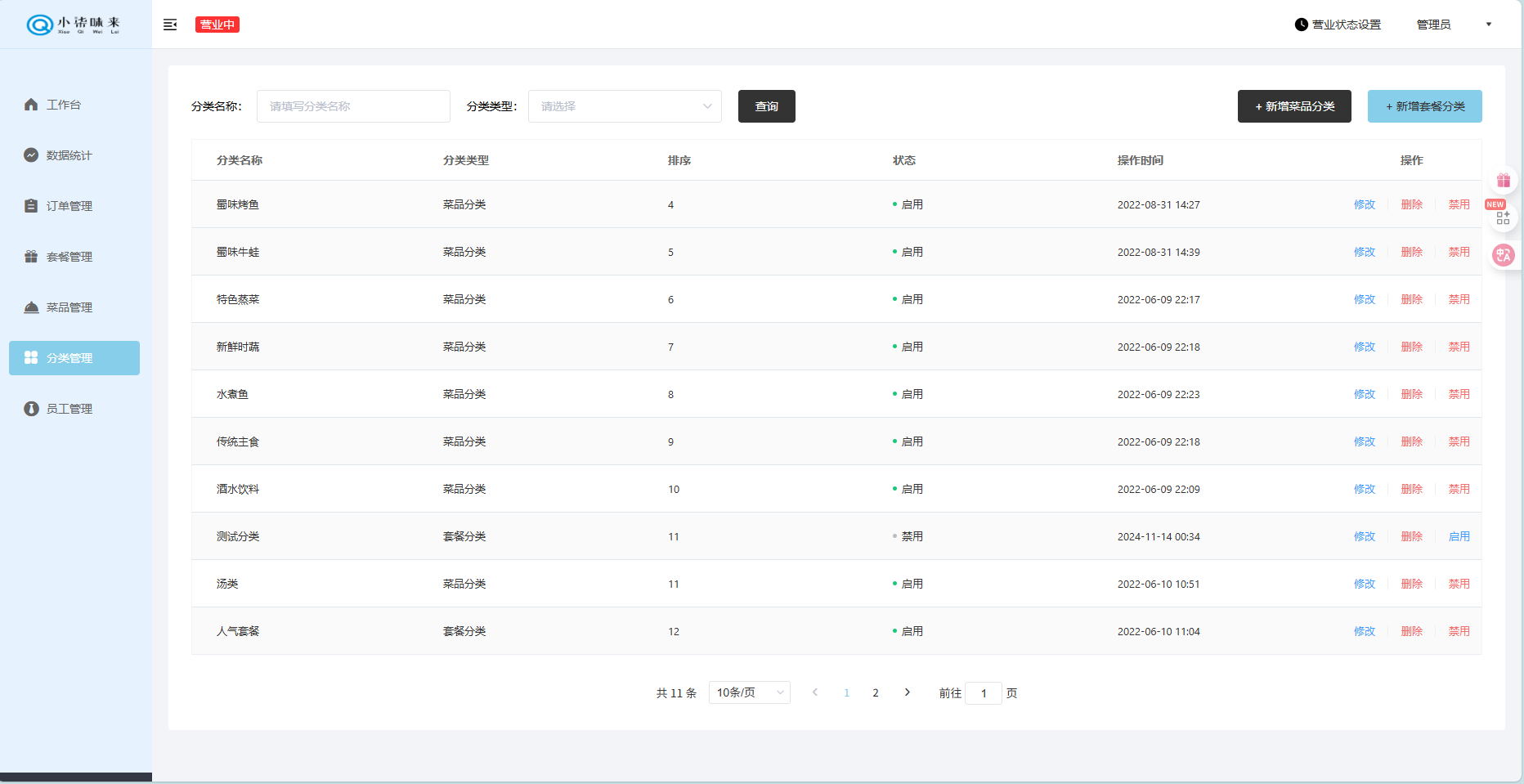Click the clock icon for business status
Viewport: 1524px width, 784px height.
tap(1301, 25)
